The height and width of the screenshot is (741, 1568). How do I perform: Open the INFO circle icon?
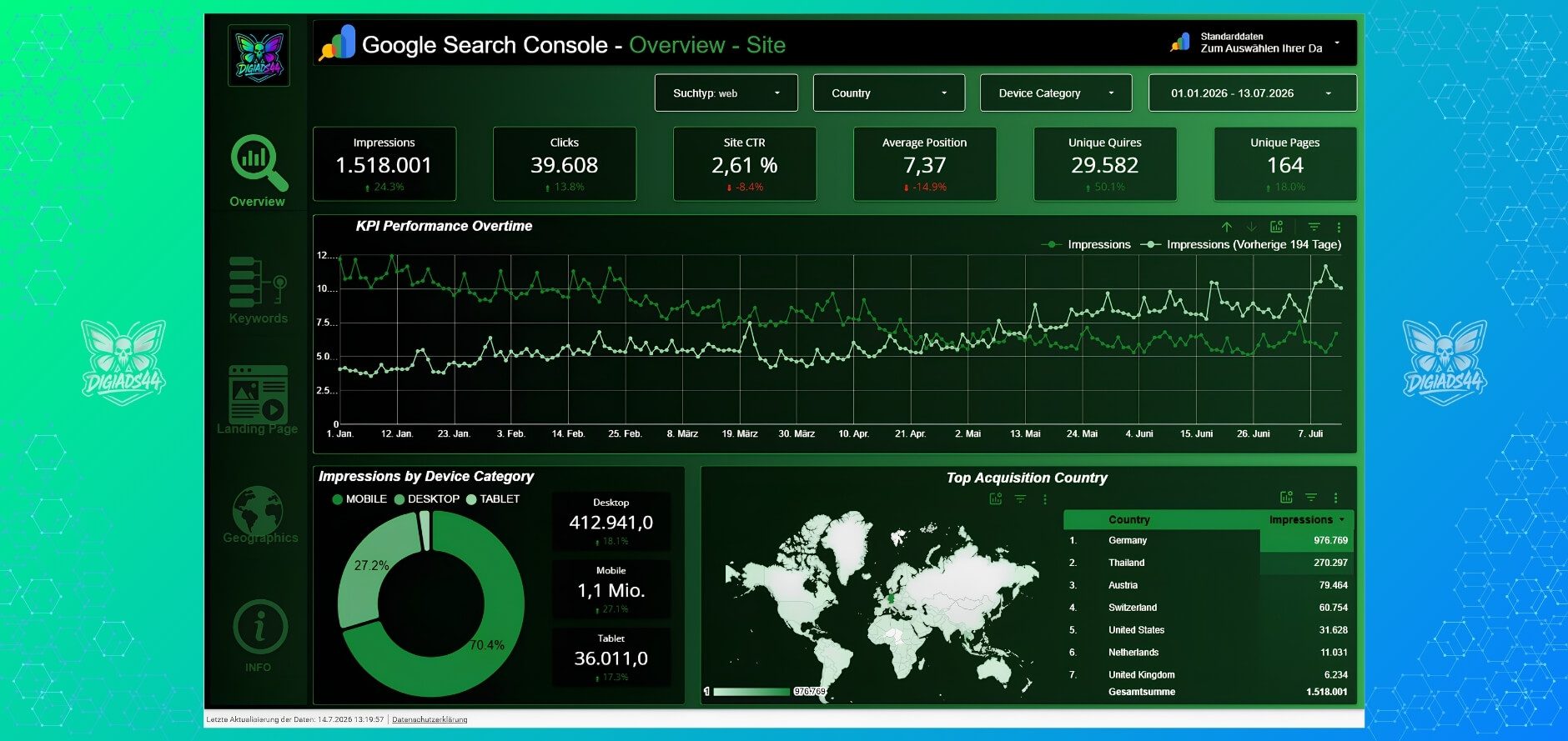(259, 626)
